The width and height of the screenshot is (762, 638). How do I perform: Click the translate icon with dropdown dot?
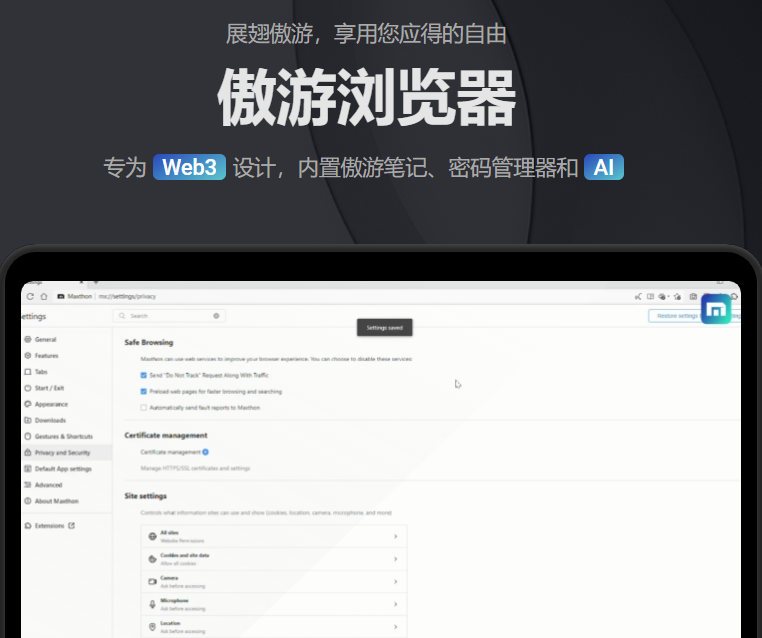click(664, 296)
